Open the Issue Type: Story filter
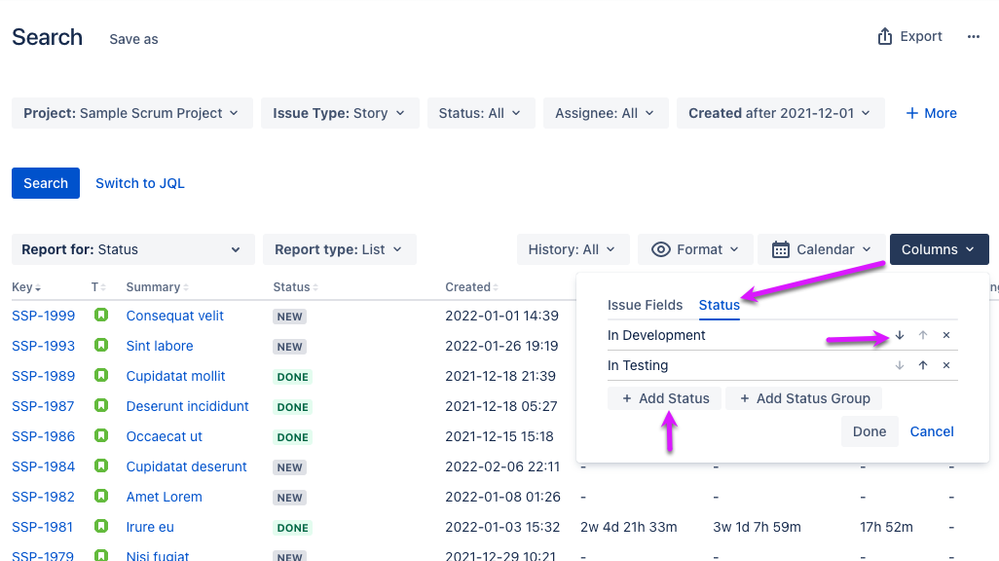 pos(340,113)
